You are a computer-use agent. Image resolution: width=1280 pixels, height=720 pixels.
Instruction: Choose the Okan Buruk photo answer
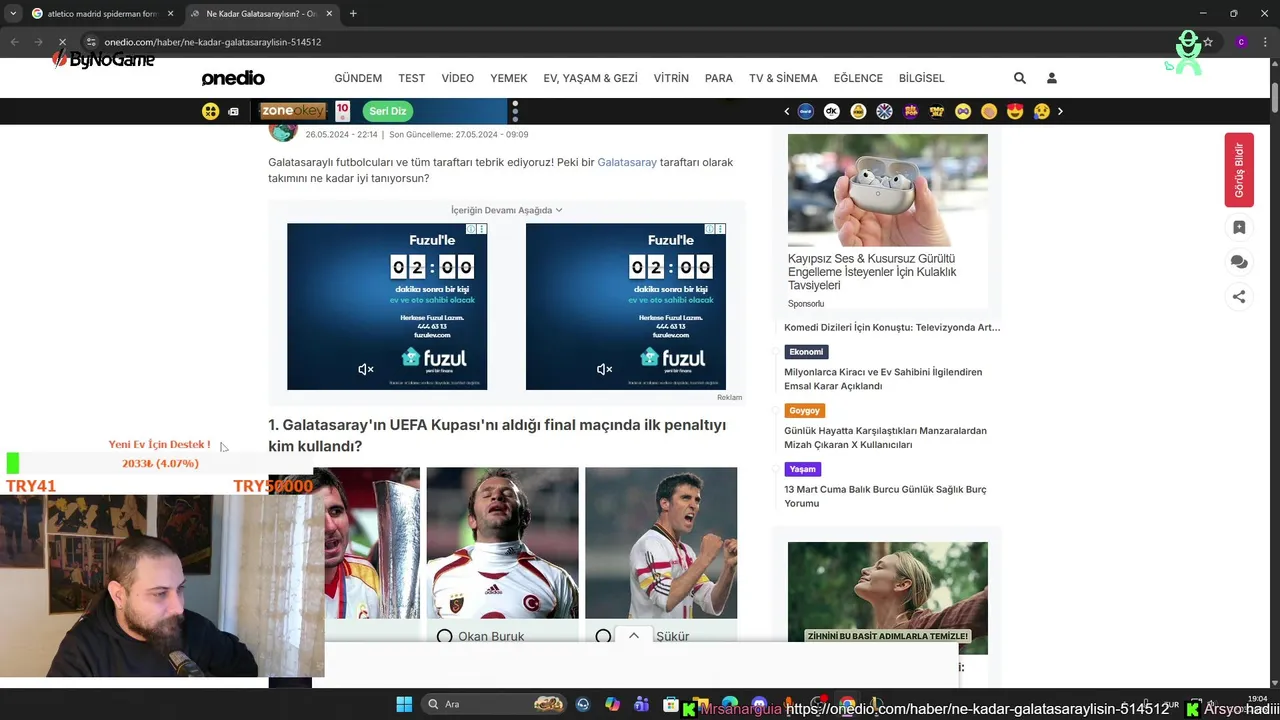coord(503,542)
